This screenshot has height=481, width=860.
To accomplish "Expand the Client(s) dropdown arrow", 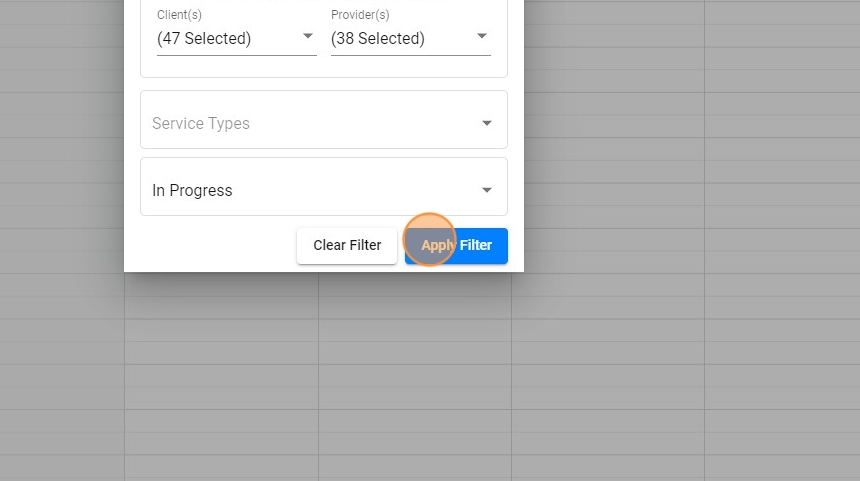I will point(308,37).
